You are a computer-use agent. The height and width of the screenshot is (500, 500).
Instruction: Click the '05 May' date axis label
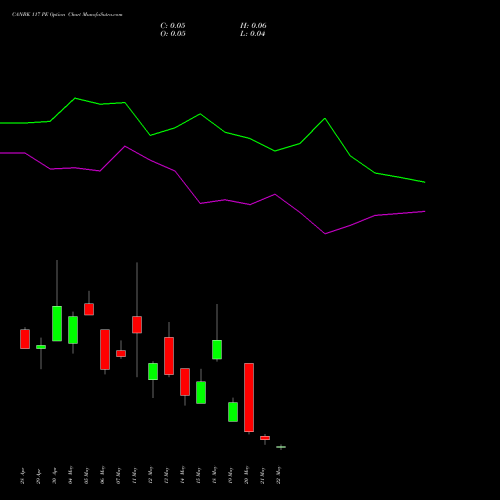(87, 475)
